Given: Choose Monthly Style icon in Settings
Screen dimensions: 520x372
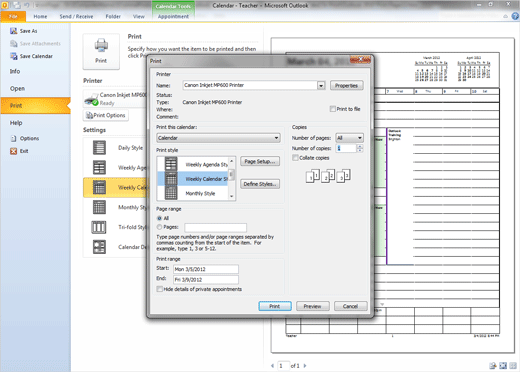Looking at the screenshot, I should [99, 207].
